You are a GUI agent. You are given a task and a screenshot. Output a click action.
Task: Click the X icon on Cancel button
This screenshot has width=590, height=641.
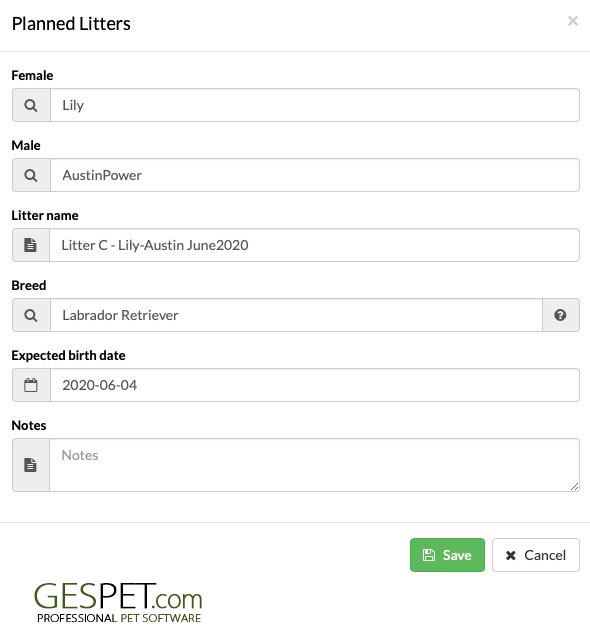[511, 555]
